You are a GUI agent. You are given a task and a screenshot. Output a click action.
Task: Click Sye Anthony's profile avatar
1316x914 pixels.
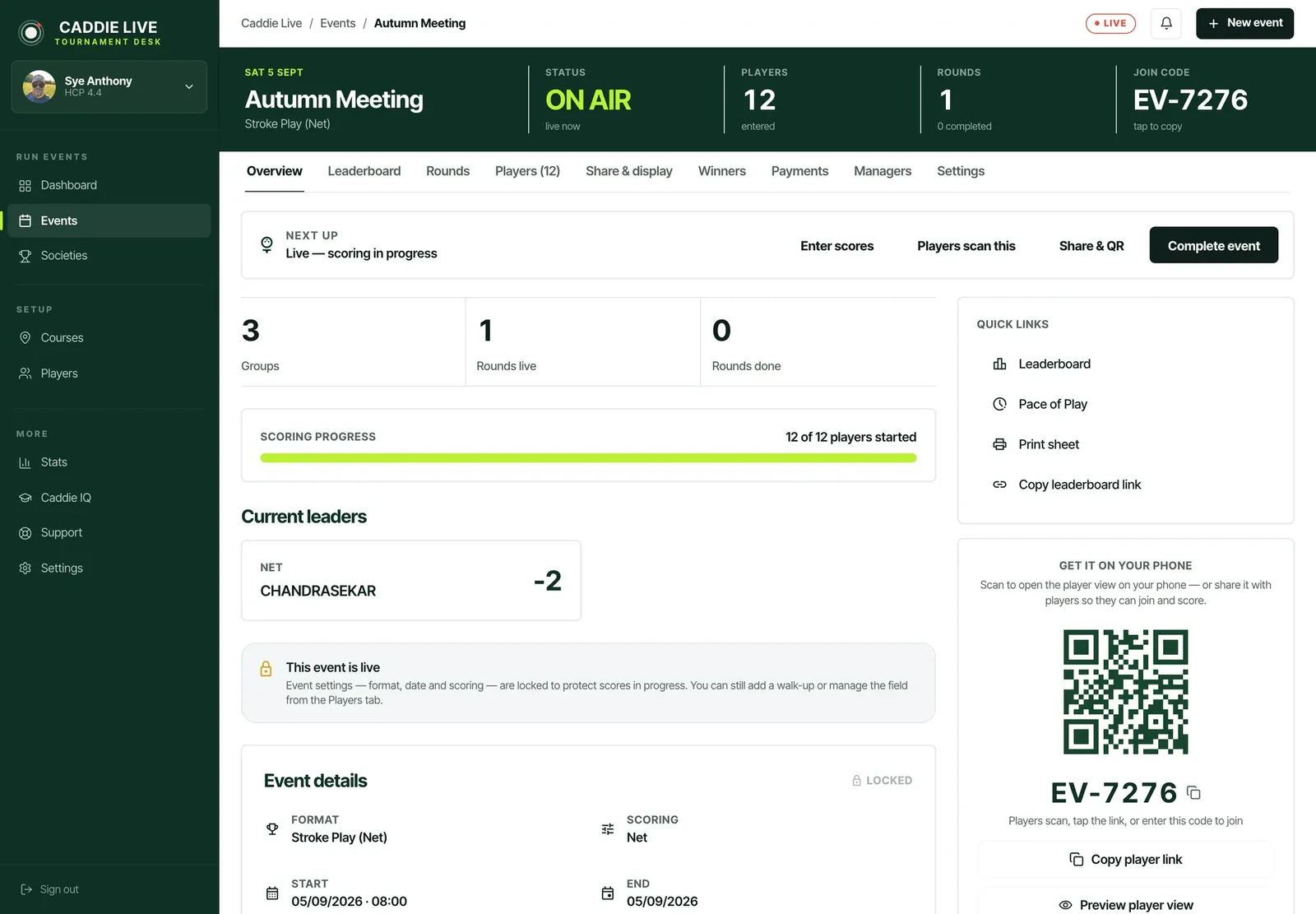[39, 86]
